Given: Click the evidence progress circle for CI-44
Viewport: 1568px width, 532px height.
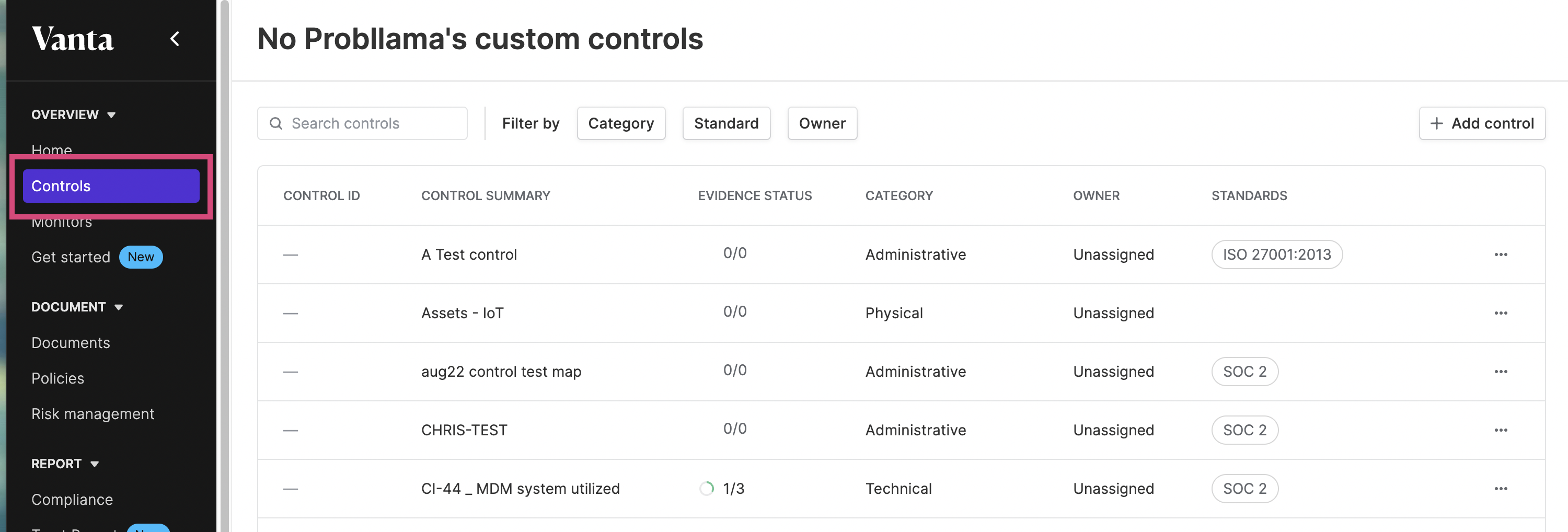Looking at the screenshot, I should pyautogui.click(x=706, y=489).
